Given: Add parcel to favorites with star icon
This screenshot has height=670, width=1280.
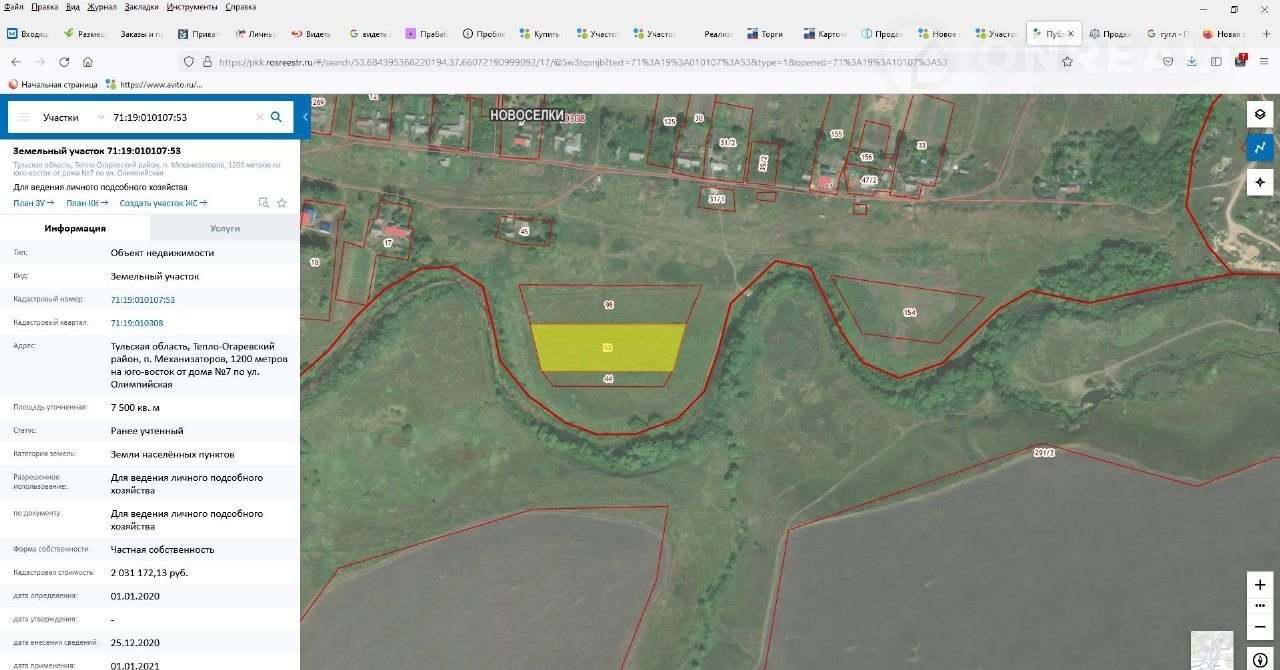Looking at the screenshot, I should 282,203.
